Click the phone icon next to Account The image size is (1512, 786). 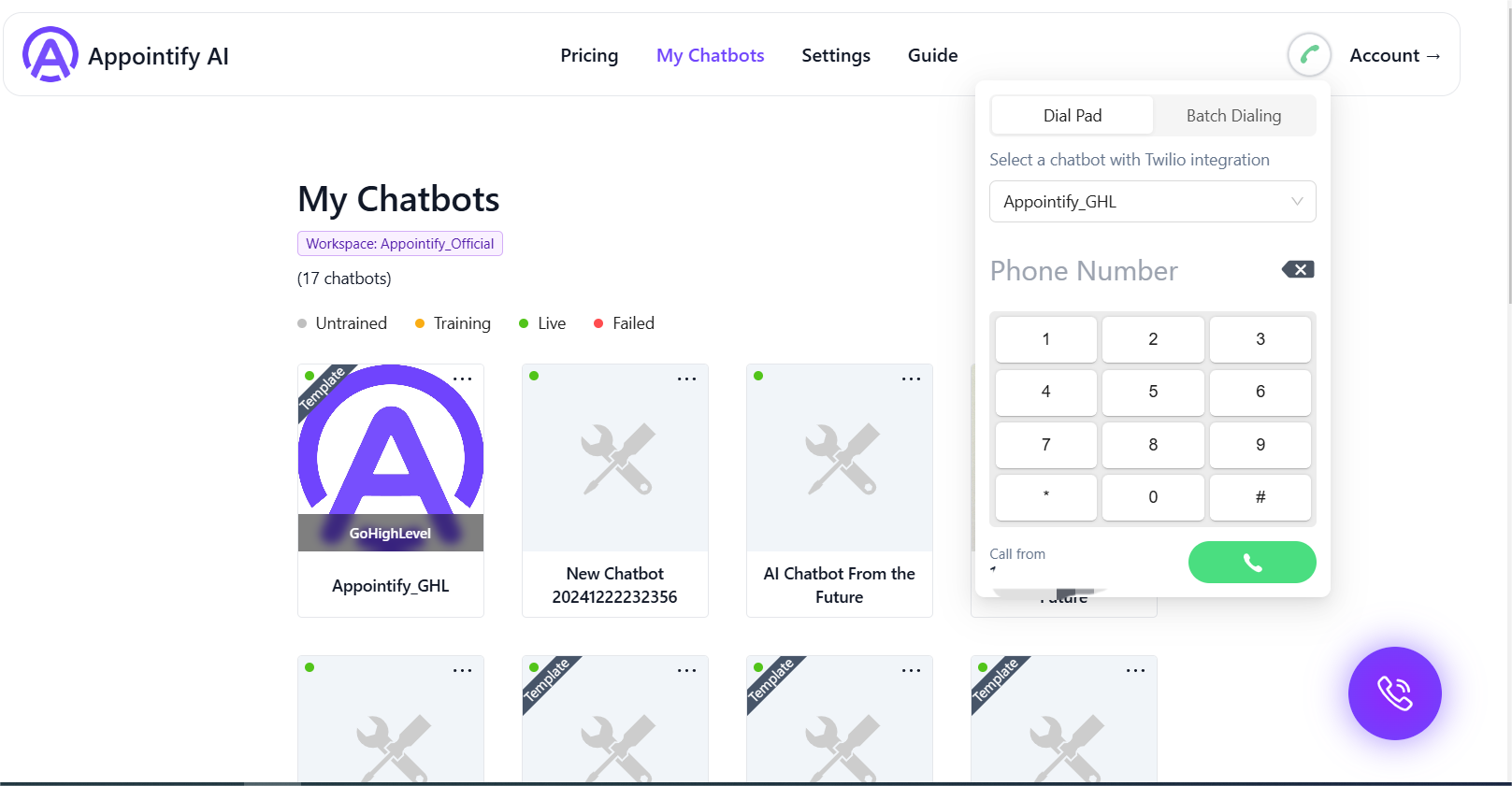tap(1309, 55)
